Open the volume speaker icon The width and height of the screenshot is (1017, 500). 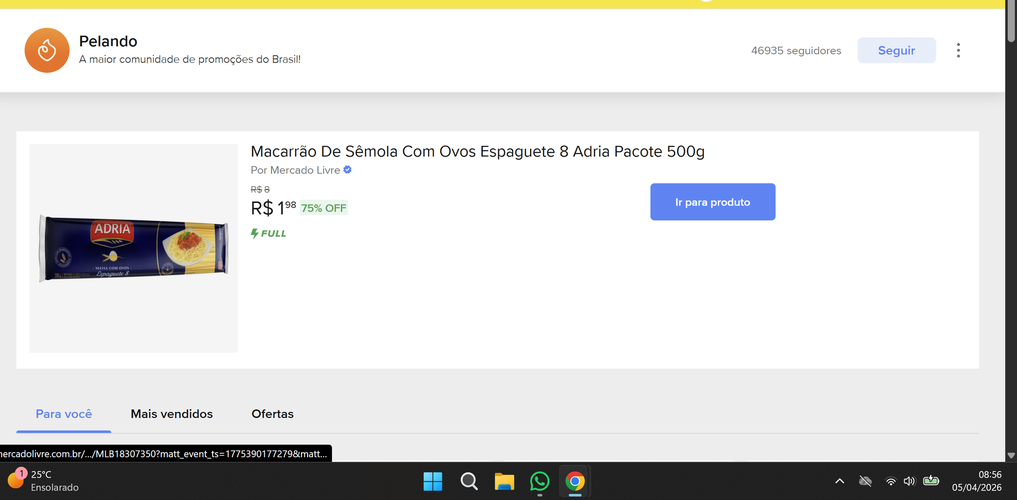[909, 481]
